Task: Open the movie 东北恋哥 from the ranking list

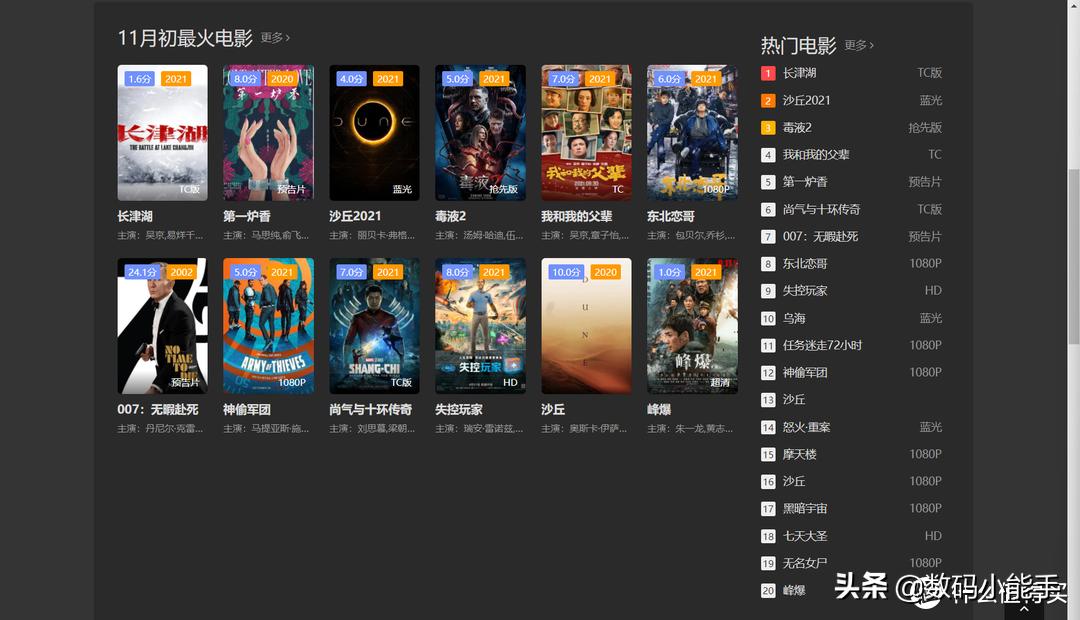Action: coord(805,263)
